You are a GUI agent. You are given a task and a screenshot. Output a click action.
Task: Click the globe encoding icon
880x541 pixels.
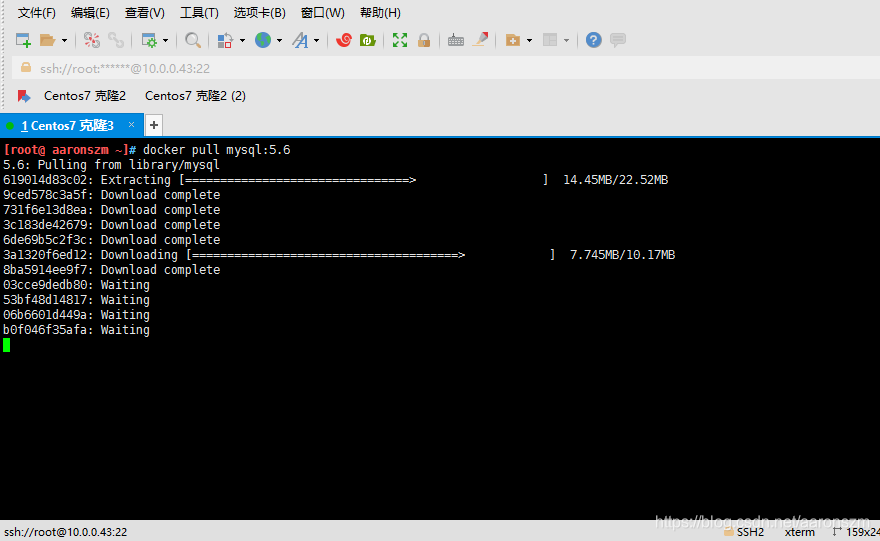coord(263,40)
